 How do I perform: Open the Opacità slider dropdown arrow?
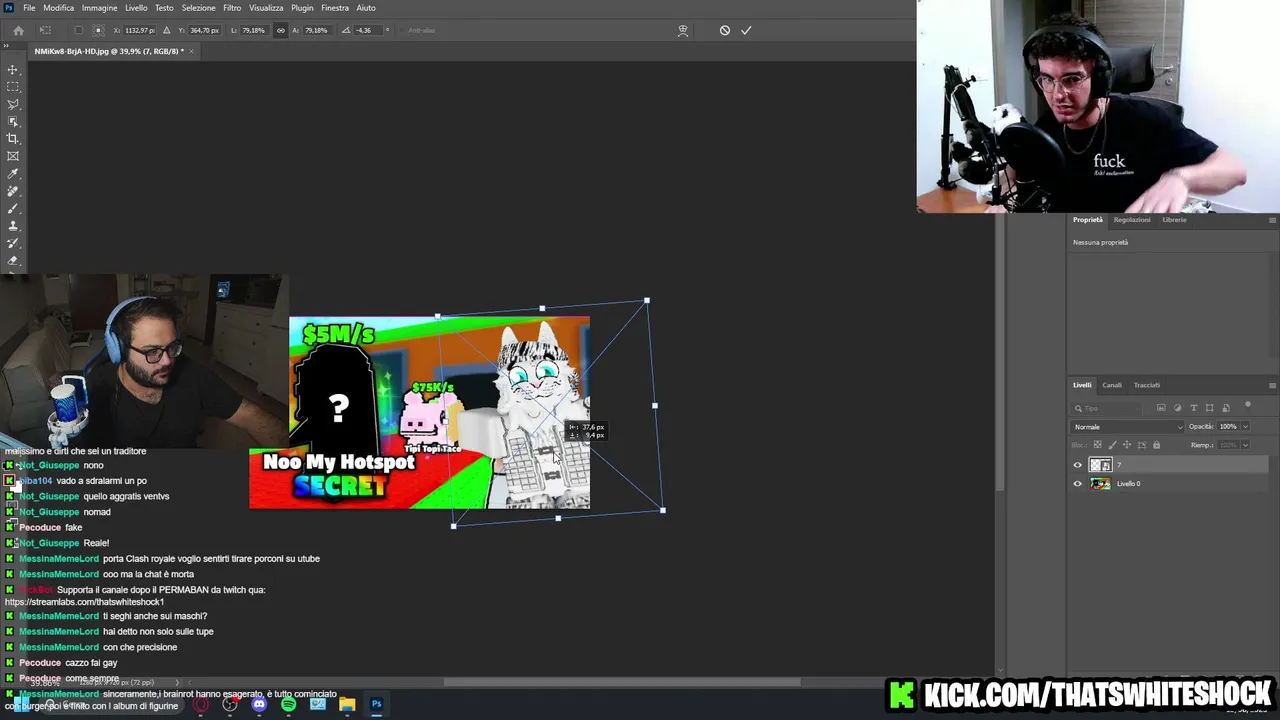tap(1245, 427)
